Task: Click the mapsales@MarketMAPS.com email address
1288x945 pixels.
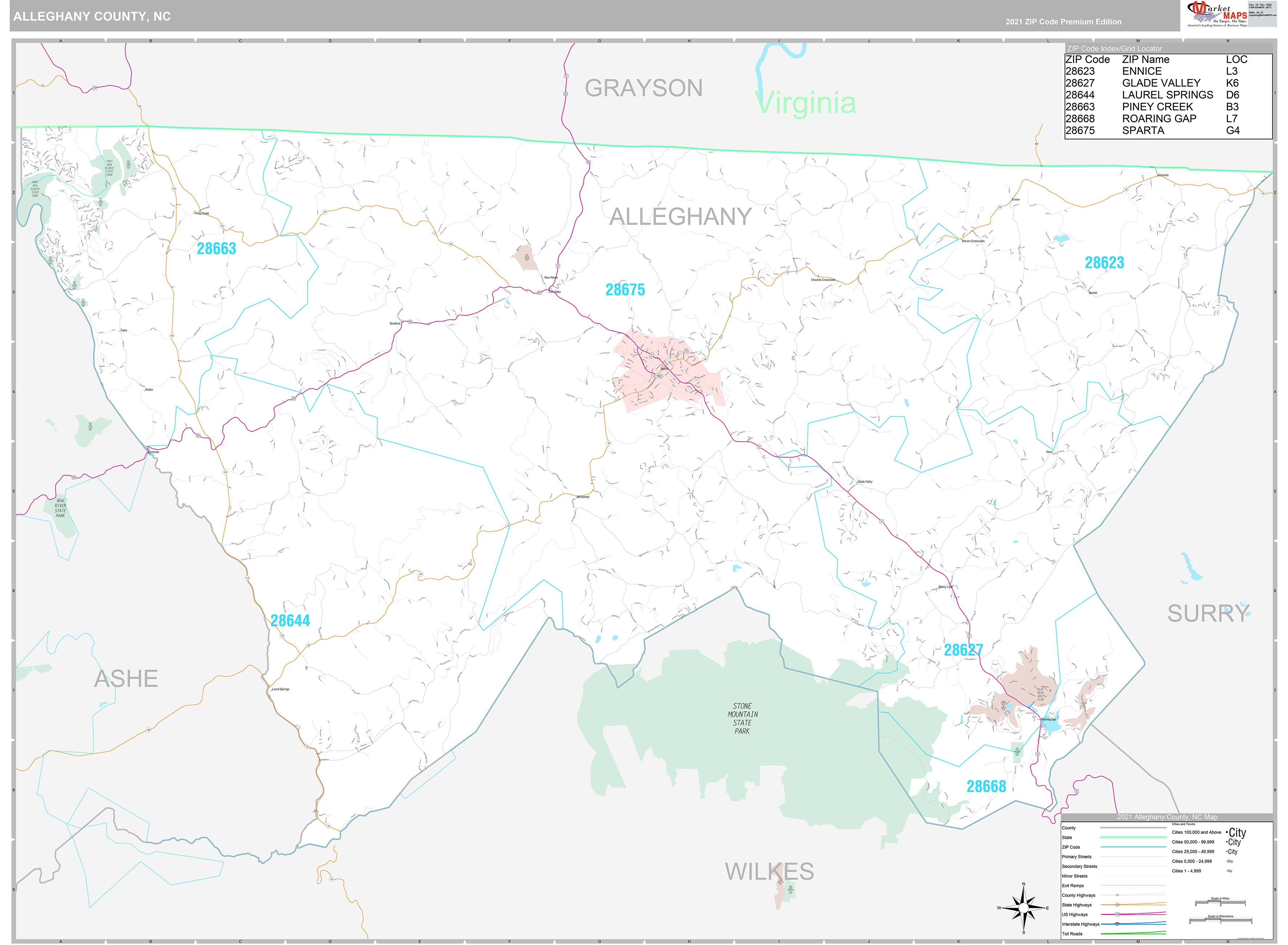Action: pyautogui.click(x=1263, y=15)
